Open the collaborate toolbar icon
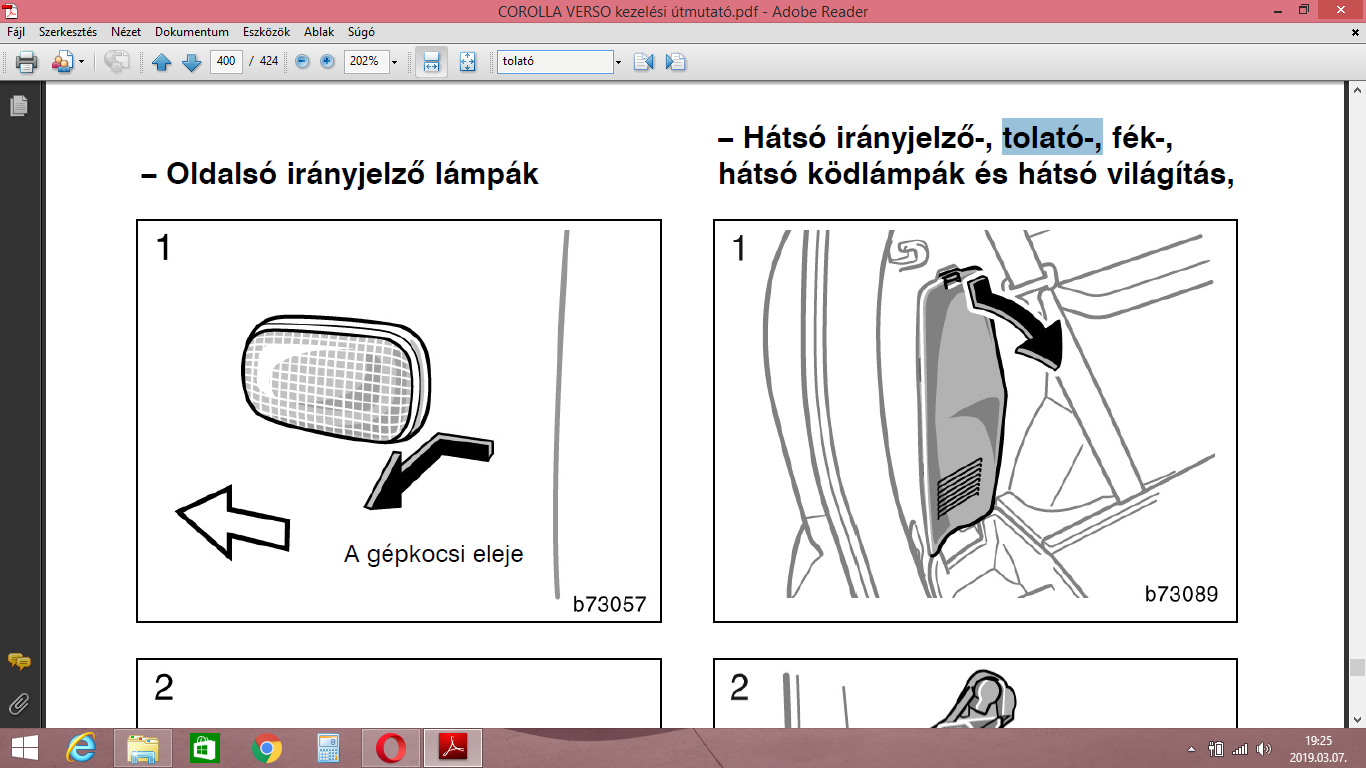The width and height of the screenshot is (1366, 768). [x=63, y=62]
